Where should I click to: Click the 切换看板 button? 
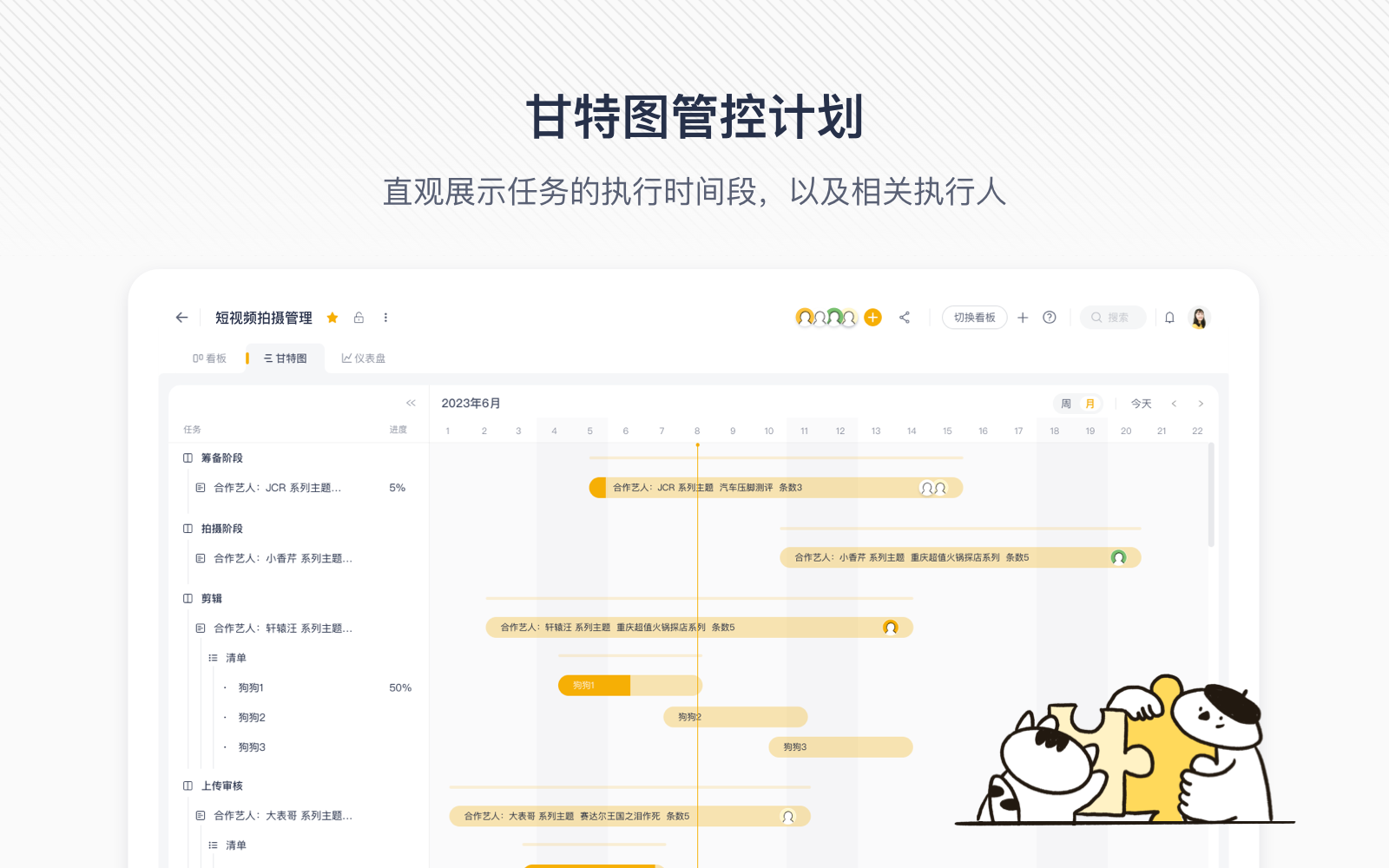coord(974,318)
